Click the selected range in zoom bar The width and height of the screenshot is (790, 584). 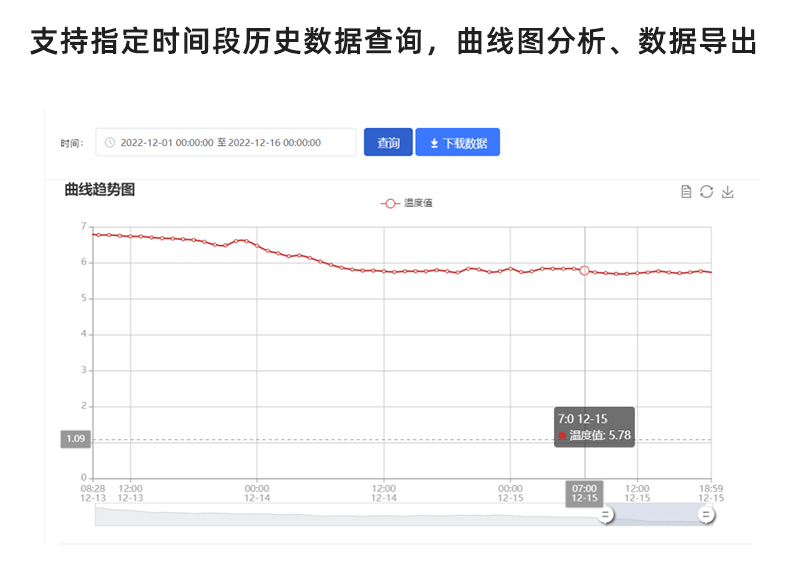(x=656, y=515)
